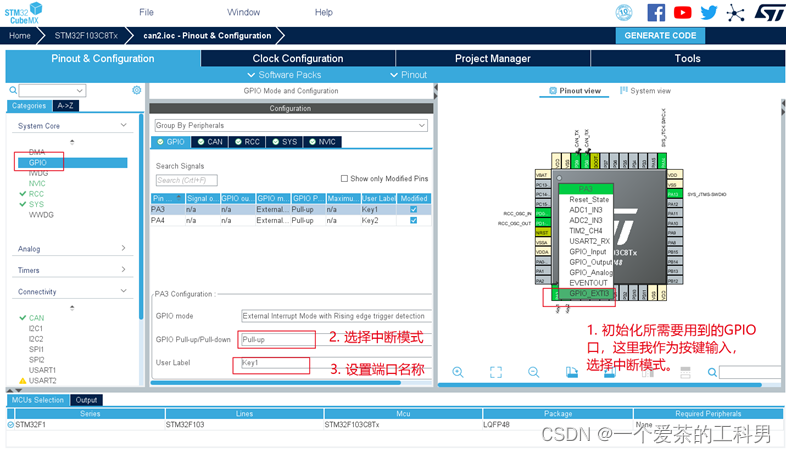
Task: Open the File menu
Action: [x=146, y=12]
